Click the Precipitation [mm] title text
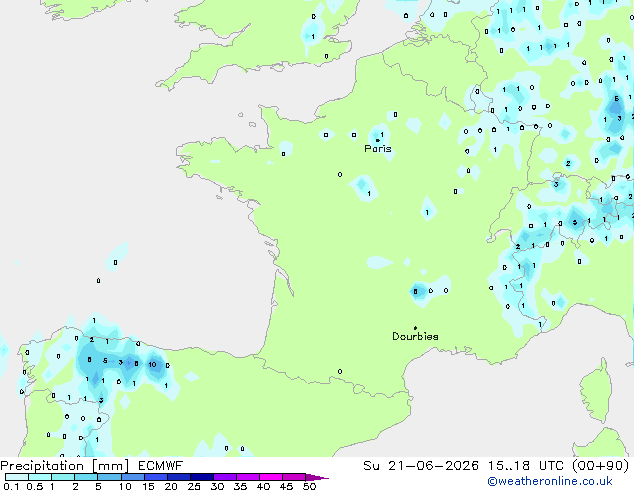 coord(65,466)
